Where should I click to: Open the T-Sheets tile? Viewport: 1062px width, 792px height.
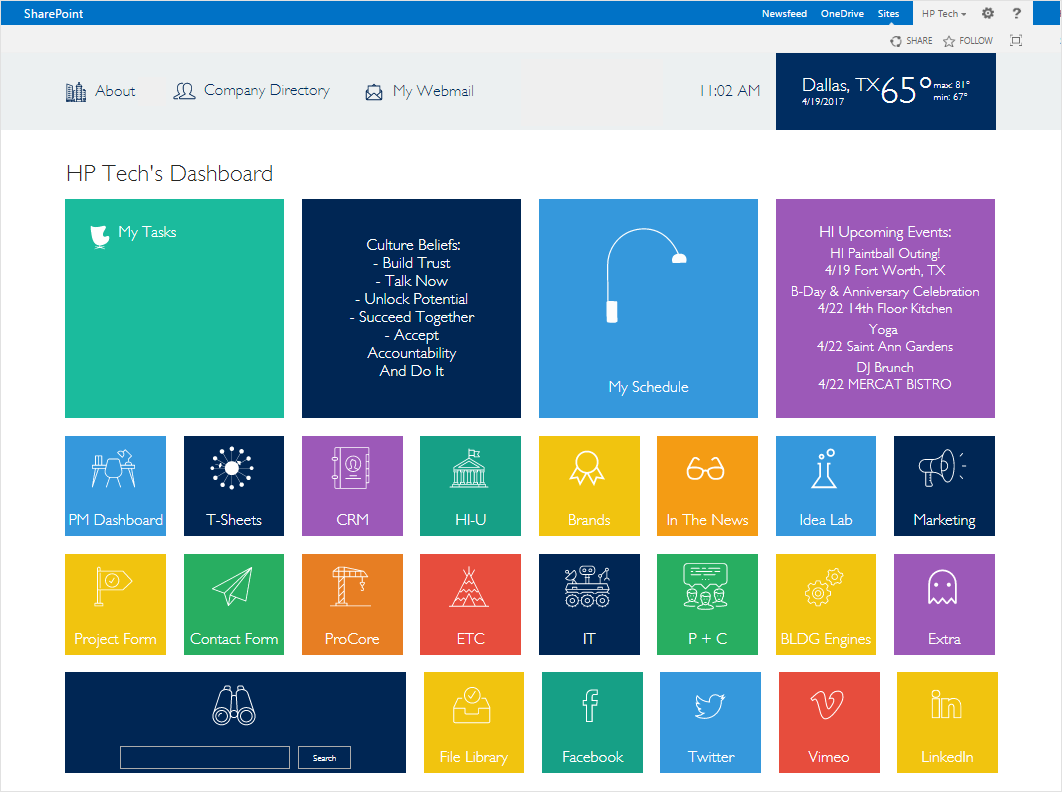click(x=233, y=486)
